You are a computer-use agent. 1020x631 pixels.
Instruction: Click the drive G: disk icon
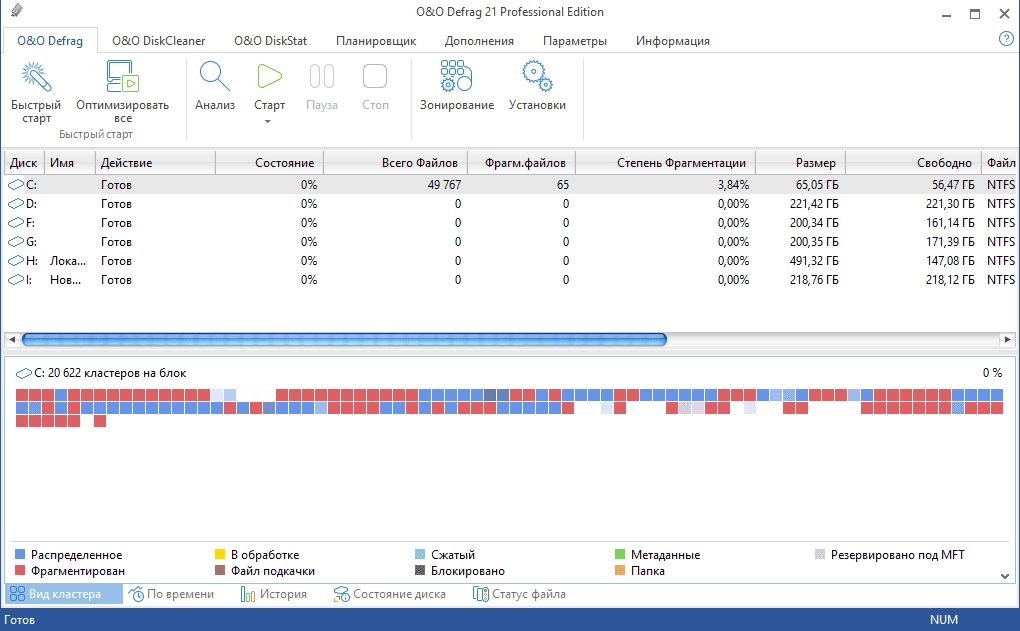pos(16,241)
